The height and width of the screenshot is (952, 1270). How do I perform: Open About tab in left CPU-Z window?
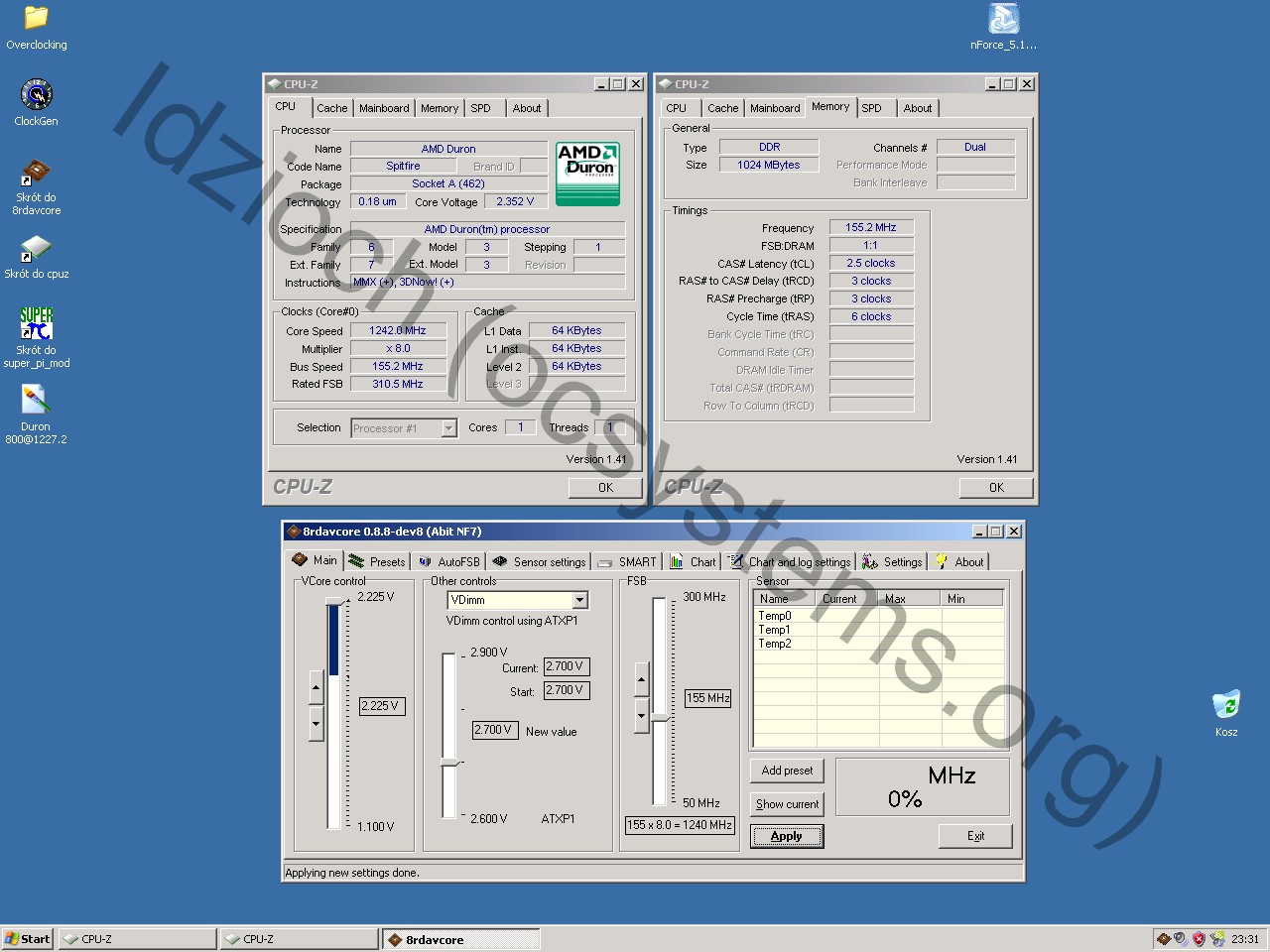coord(527,108)
